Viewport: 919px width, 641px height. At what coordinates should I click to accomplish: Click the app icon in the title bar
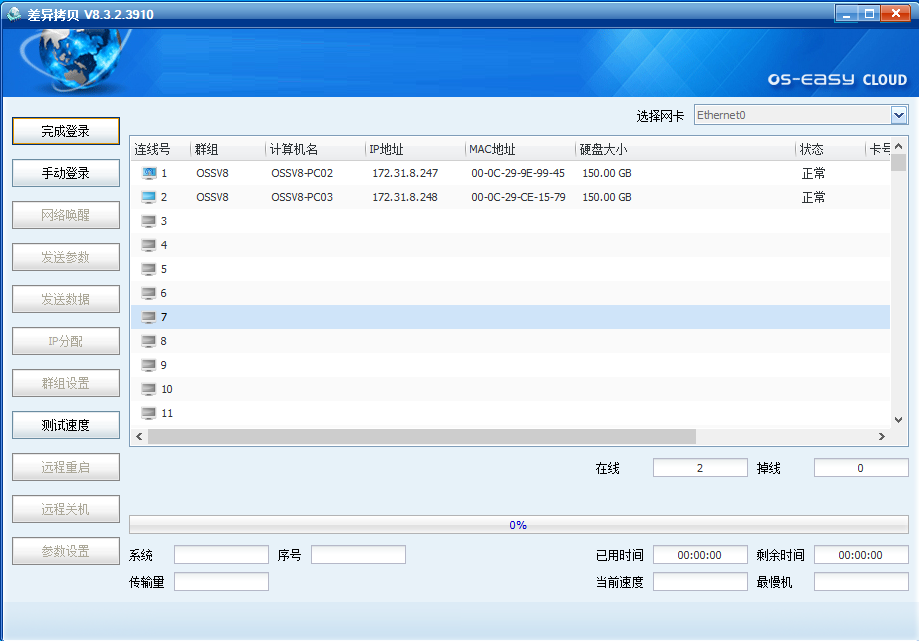point(14,14)
